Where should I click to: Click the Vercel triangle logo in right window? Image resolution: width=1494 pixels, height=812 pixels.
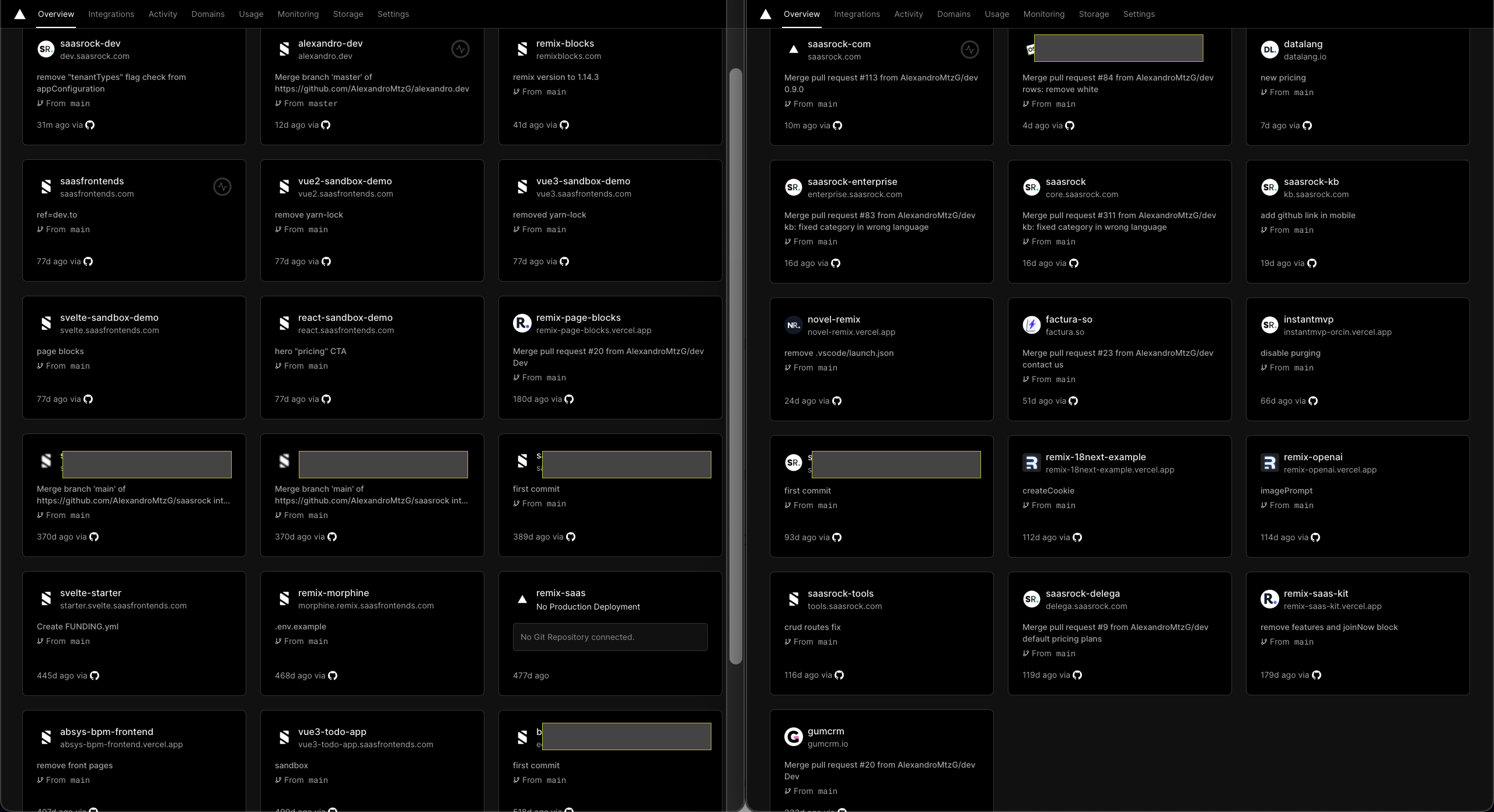pos(766,14)
